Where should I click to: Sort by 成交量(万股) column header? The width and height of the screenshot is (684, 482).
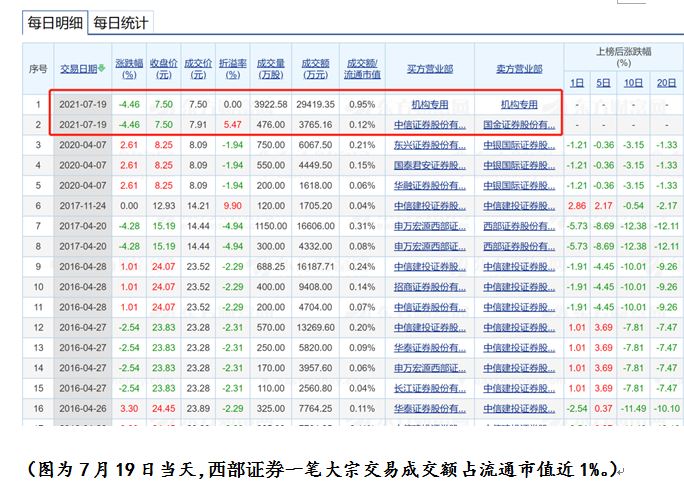[x=270, y=69]
